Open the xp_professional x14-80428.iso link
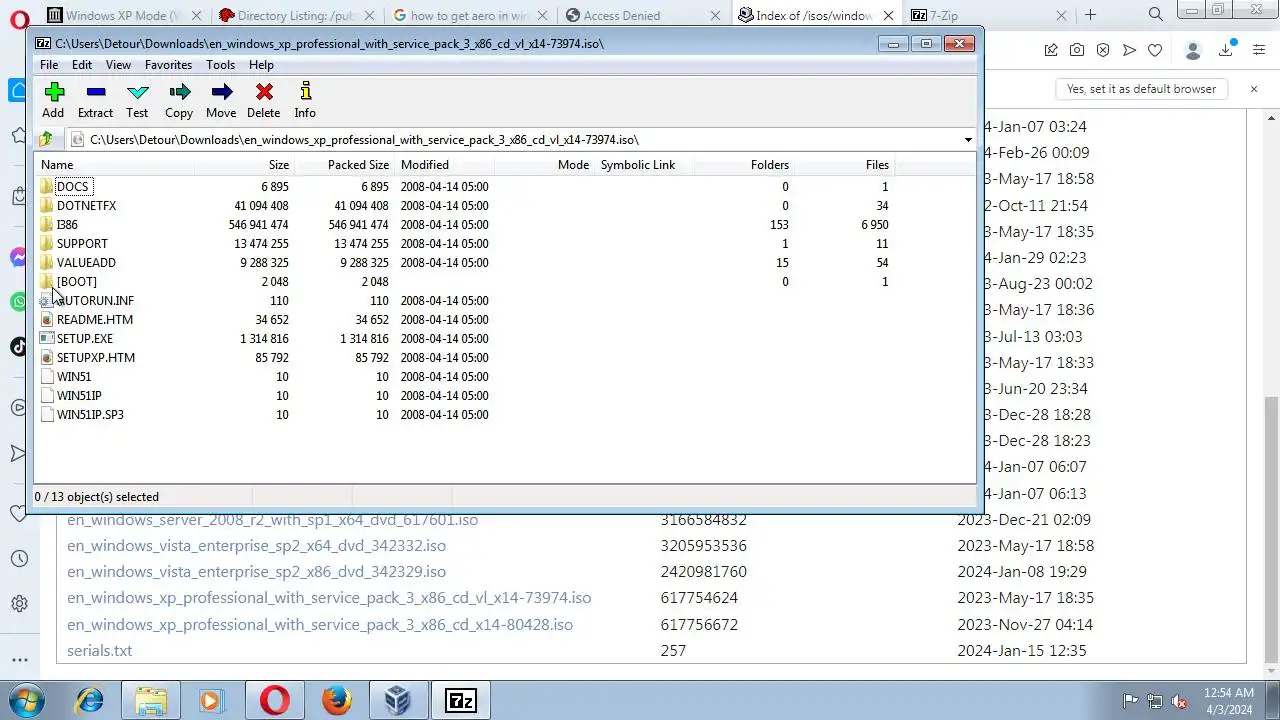The width and height of the screenshot is (1280, 720). [x=320, y=624]
